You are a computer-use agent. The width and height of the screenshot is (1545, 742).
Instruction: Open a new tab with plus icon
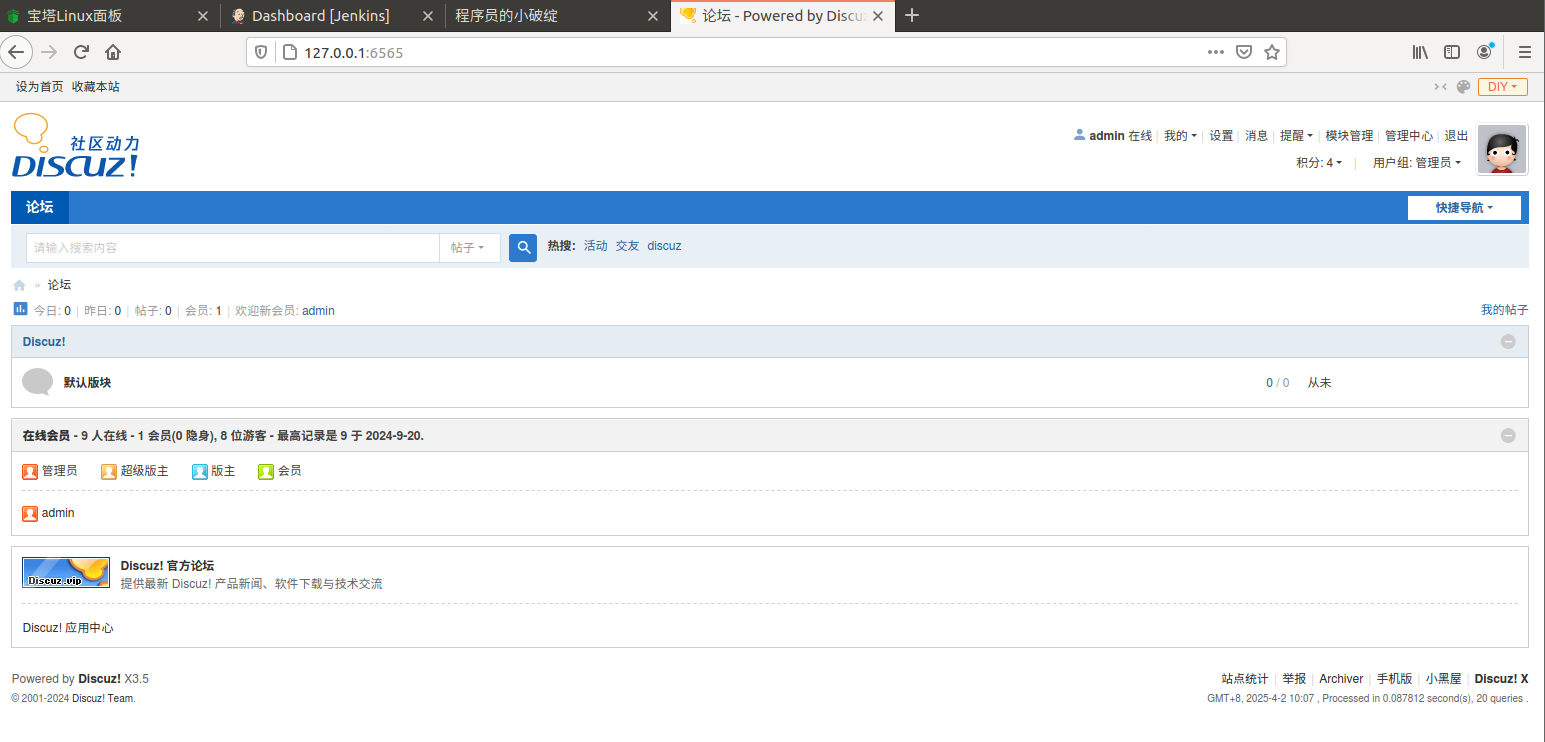click(911, 15)
